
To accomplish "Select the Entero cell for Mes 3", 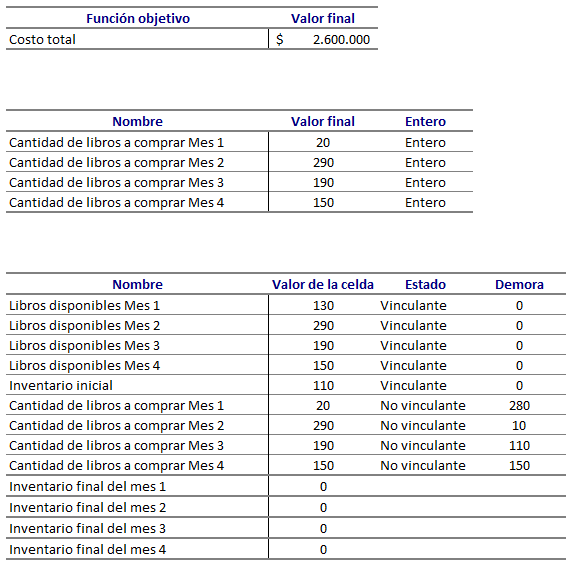I will (x=425, y=182).
